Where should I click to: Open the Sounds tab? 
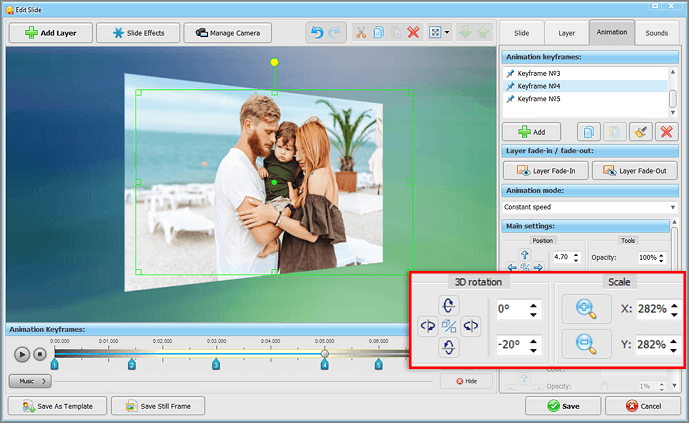click(x=656, y=33)
